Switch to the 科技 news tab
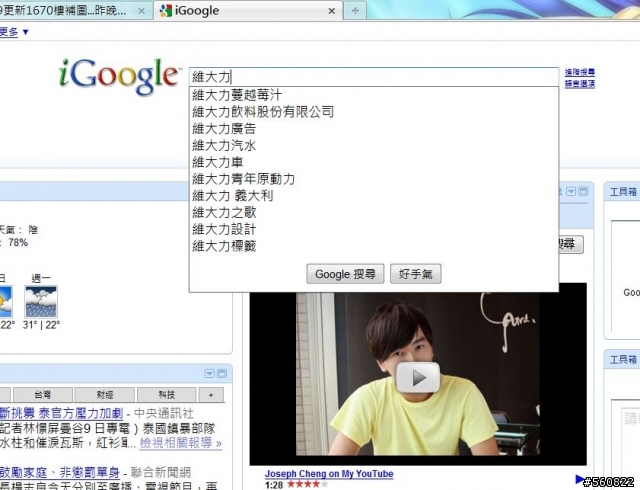This screenshot has width=640, height=490. click(167, 395)
